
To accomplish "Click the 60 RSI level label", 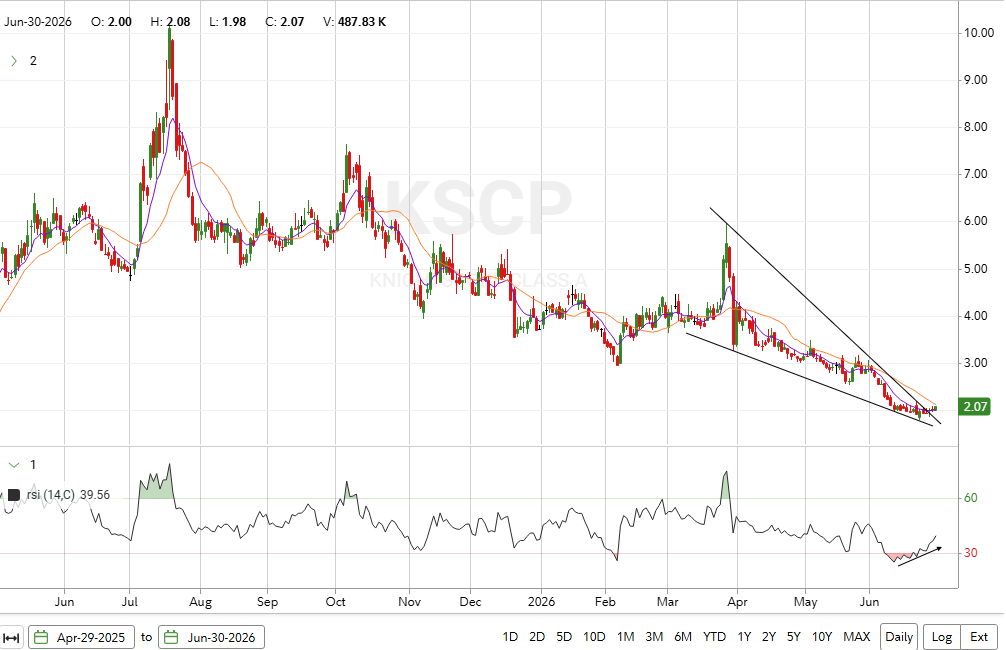I will pos(971,498).
